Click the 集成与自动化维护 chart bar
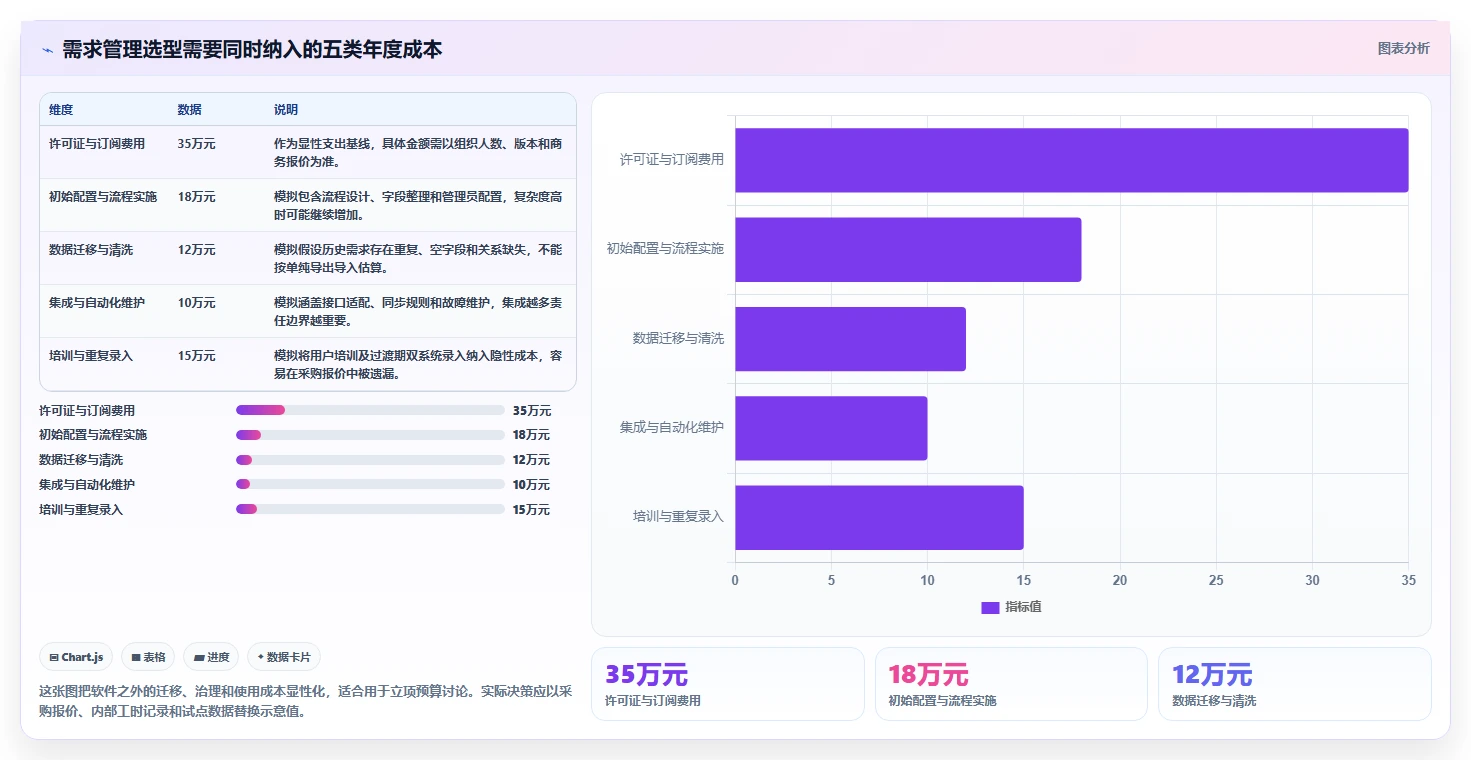1471x760 pixels. (x=831, y=428)
